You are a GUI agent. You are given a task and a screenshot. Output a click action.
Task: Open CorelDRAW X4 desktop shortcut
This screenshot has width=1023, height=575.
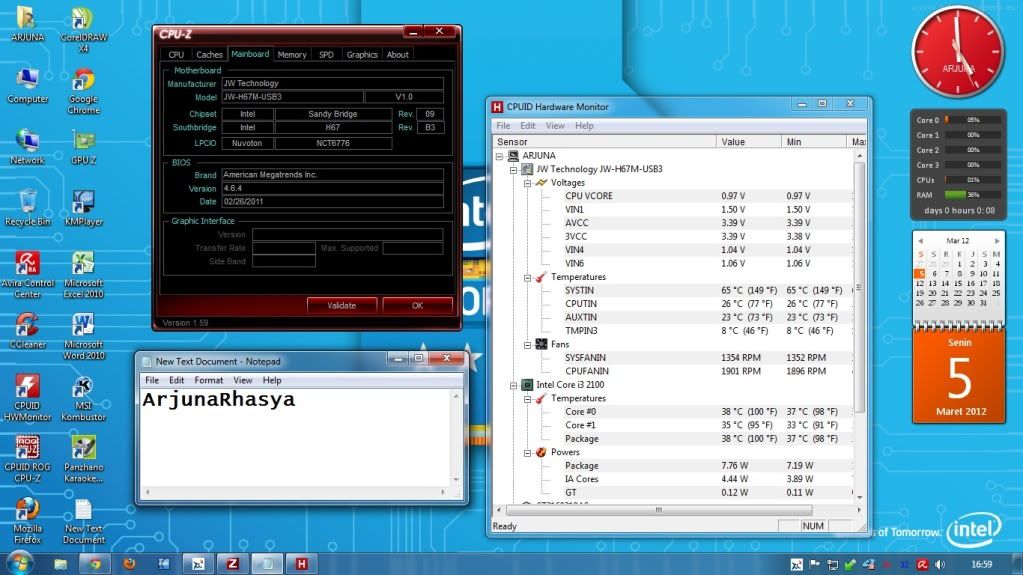click(84, 29)
